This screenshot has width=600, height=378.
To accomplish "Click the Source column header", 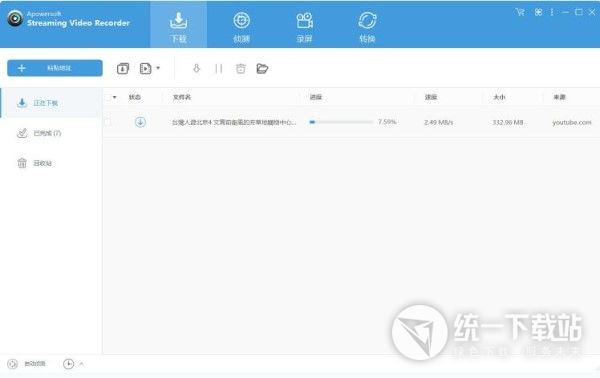I will (x=559, y=97).
